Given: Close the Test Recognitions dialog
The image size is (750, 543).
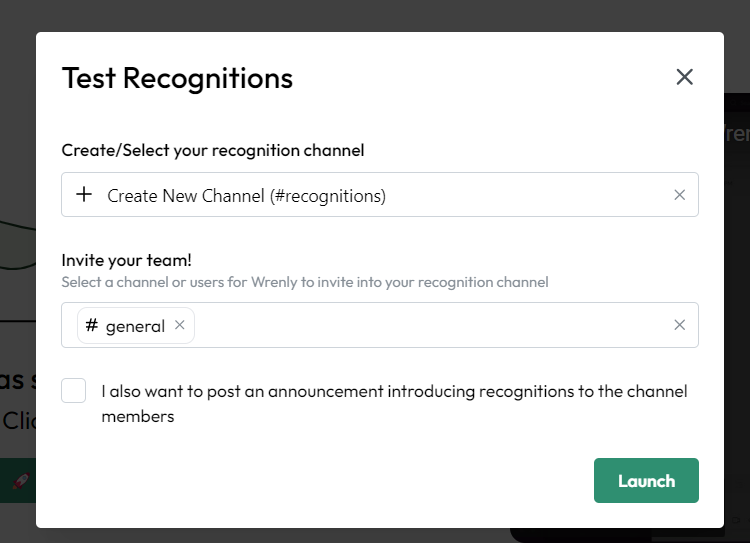Looking at the screenshot, I should [684, 77].
